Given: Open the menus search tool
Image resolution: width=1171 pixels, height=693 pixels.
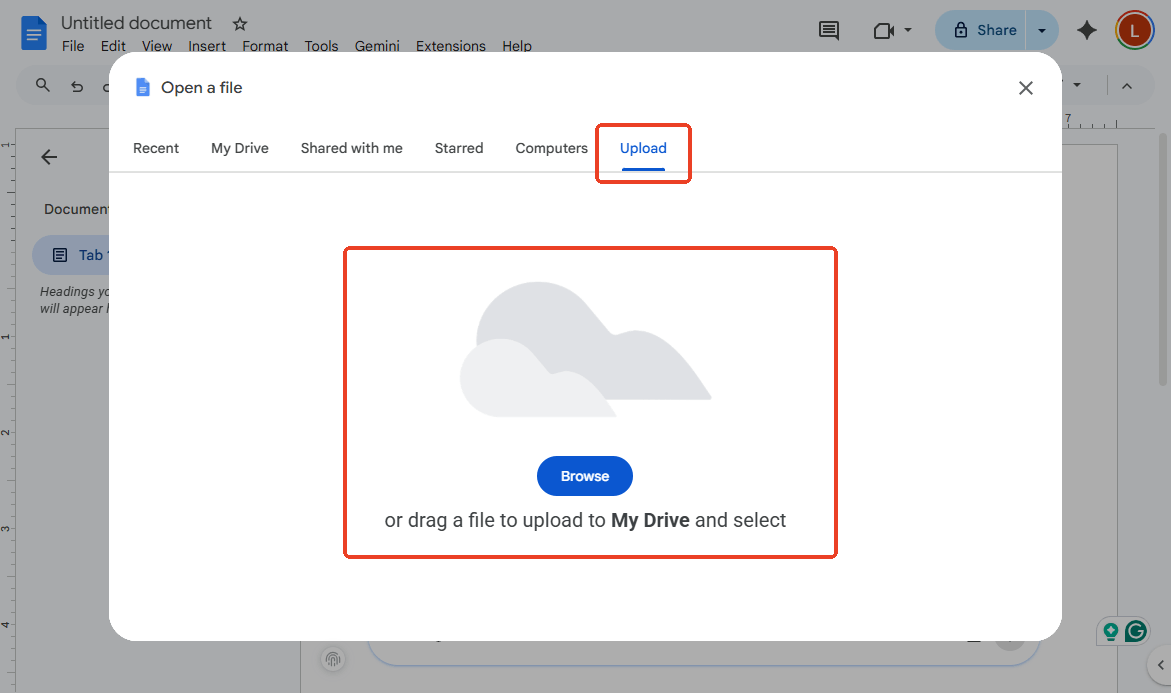Looking at the screenshot, I should coord(42,86).
